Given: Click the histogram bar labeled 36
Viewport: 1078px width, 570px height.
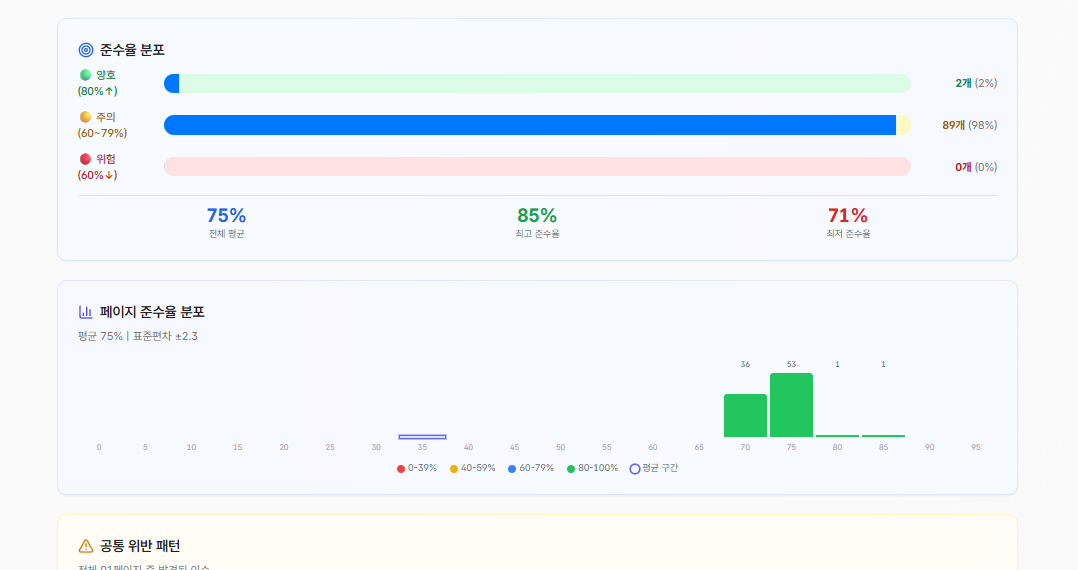Looking at the screenshot, I should [x=745, y=415].
